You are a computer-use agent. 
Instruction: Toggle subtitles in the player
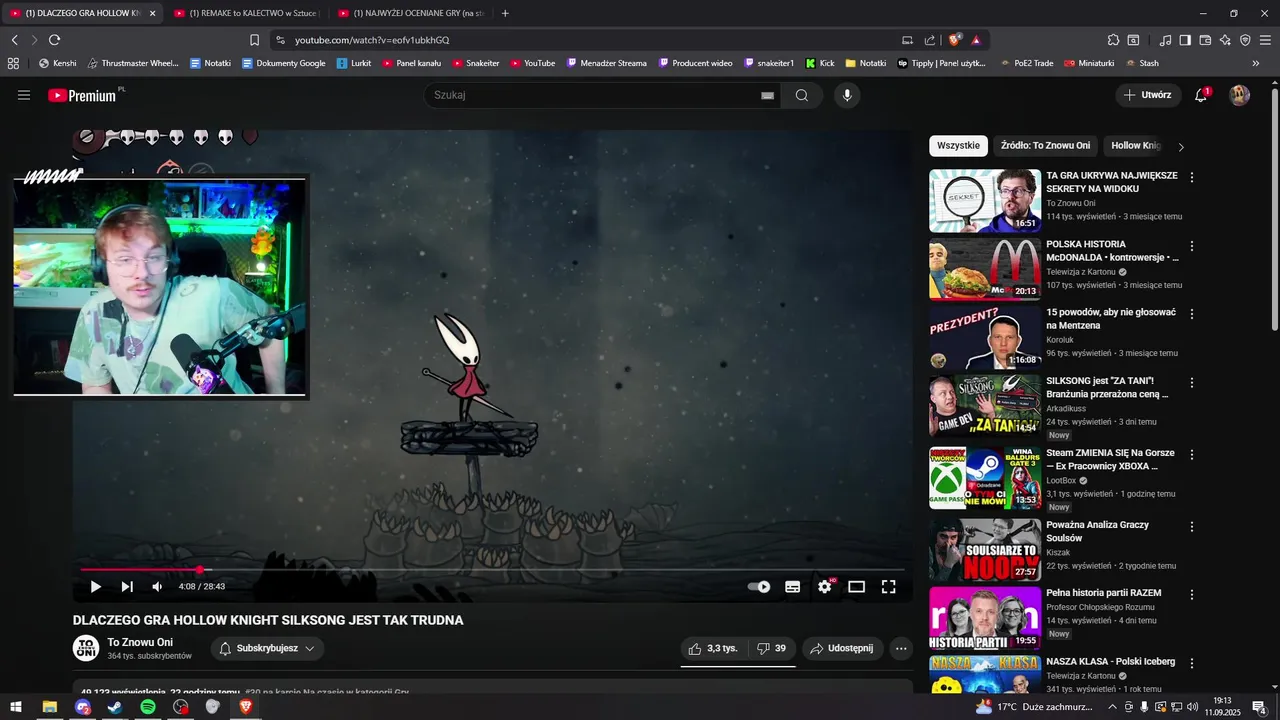(792, 587)
